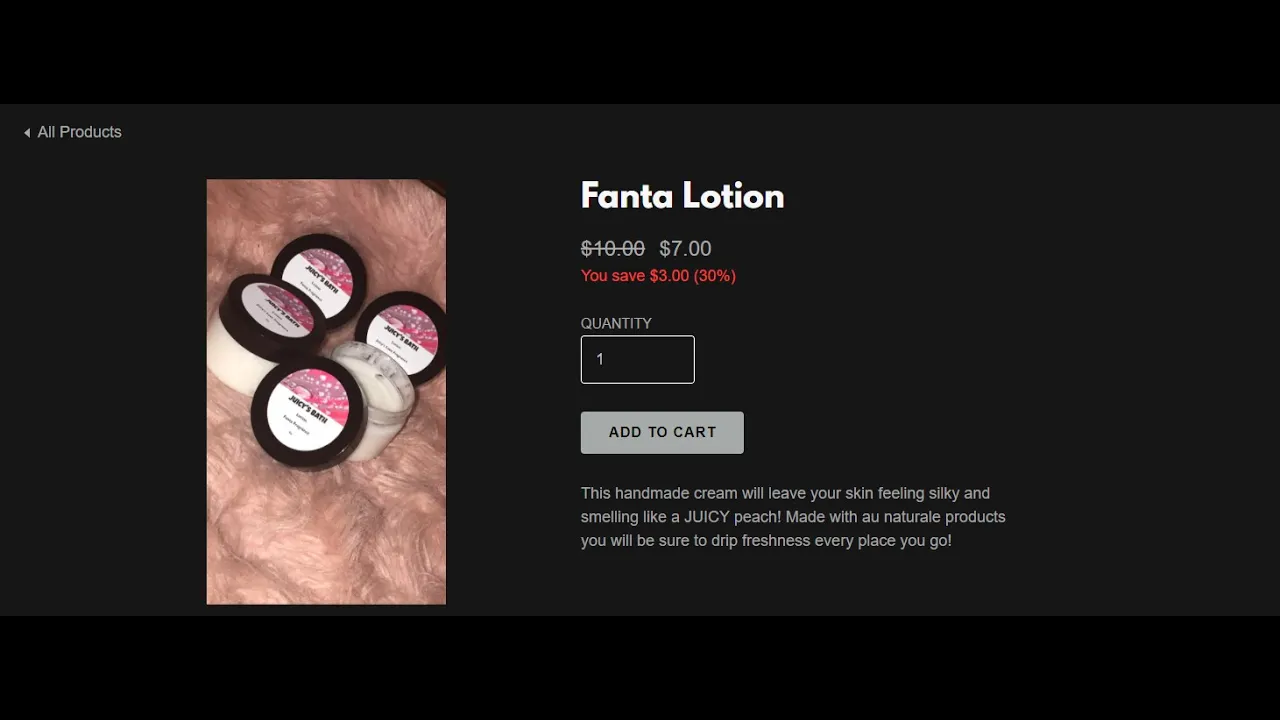Click the back arrow beside All Products
The image size is (1280, 720).
pyautogui.click(x=27, y=133)
